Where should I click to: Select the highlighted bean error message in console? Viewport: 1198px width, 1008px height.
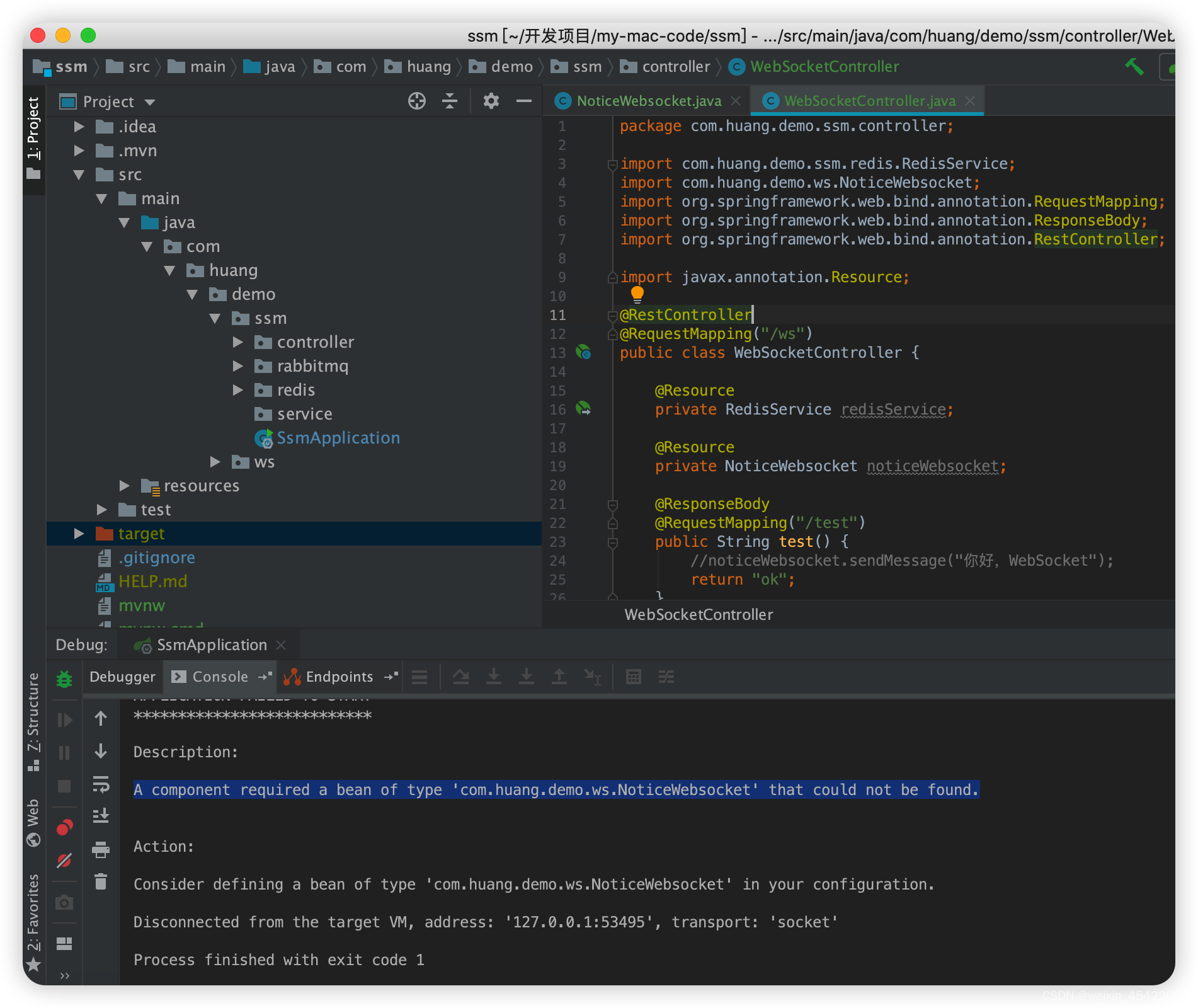554,789
